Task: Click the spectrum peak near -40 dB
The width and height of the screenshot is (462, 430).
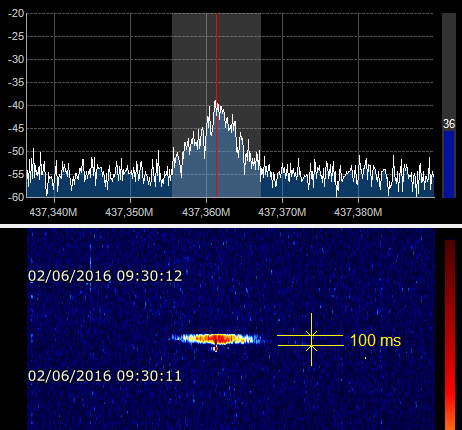Action: (x=216, y=103)
